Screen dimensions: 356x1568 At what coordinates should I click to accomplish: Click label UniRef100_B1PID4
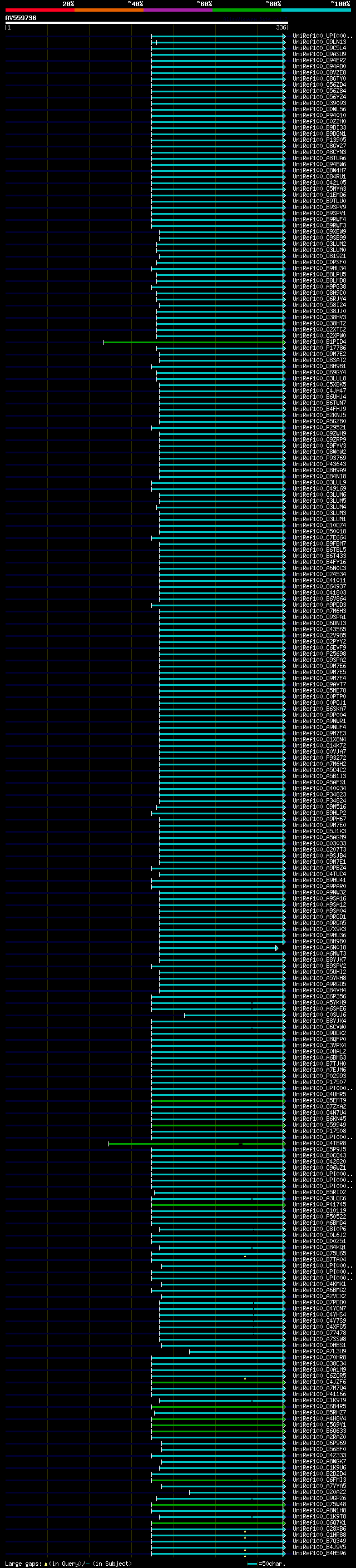(319, 342)
